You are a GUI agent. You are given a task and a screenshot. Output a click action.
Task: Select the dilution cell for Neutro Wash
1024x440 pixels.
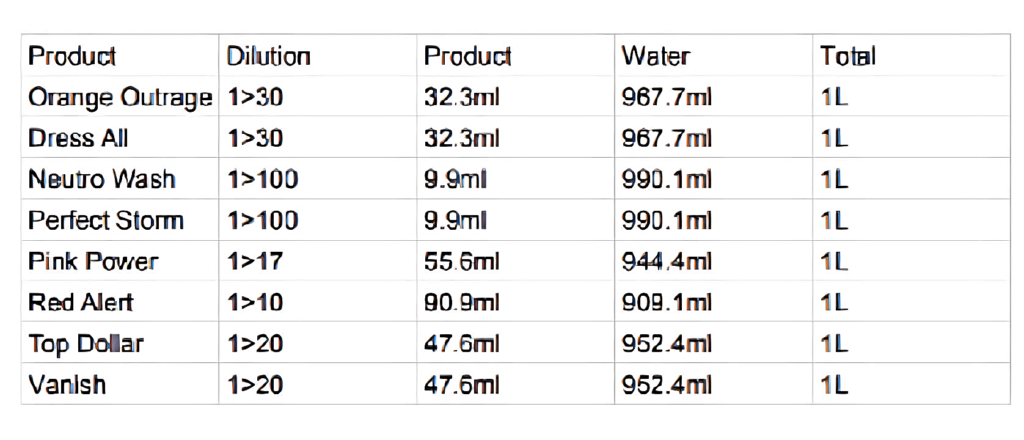[262, 180]
